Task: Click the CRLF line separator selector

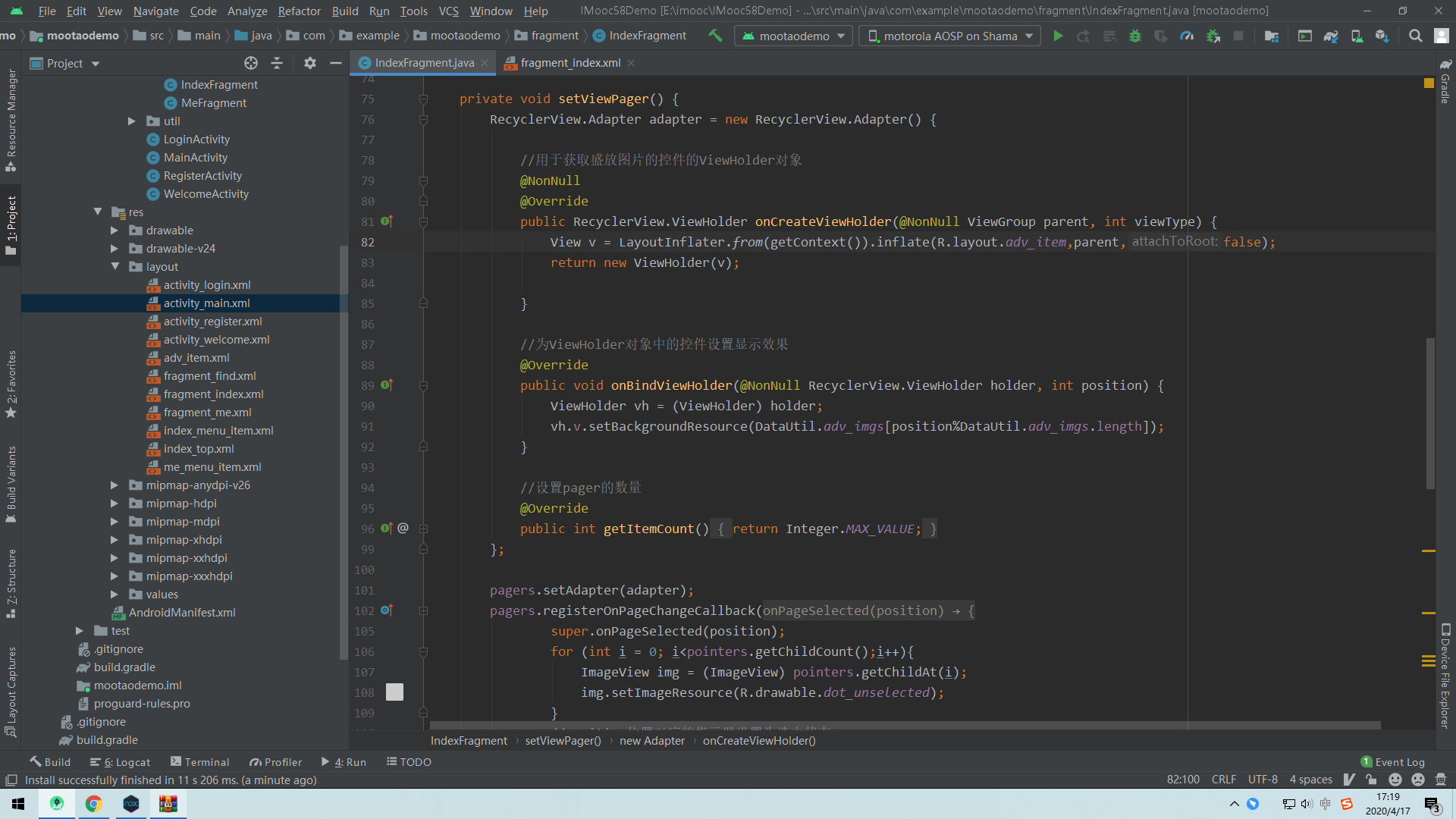Action: (x=1223, y=780)
